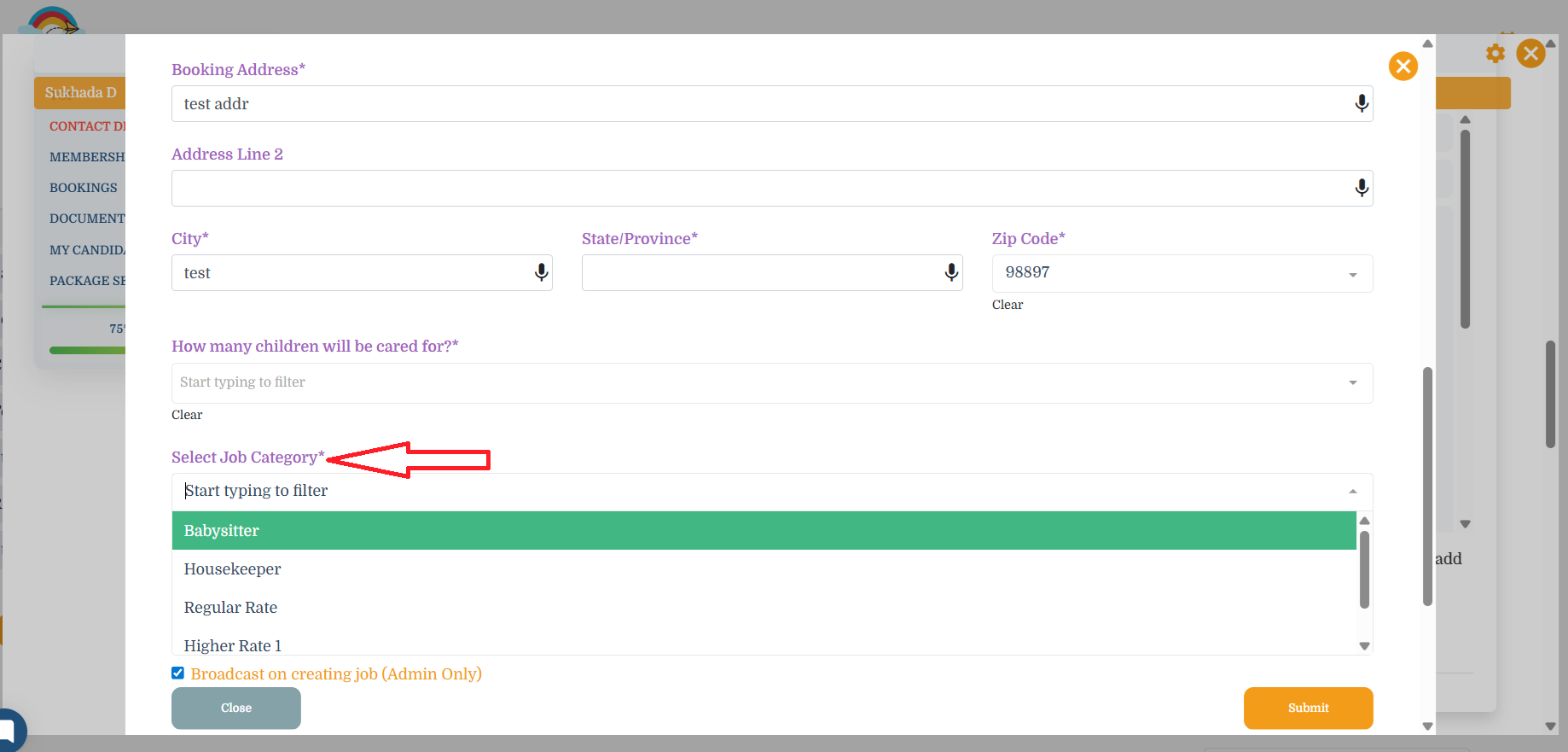The height and width of the screenshot is (752, 1568).
Task: Click the job category list scroll-down arrow
Action: coord(1364,646)
